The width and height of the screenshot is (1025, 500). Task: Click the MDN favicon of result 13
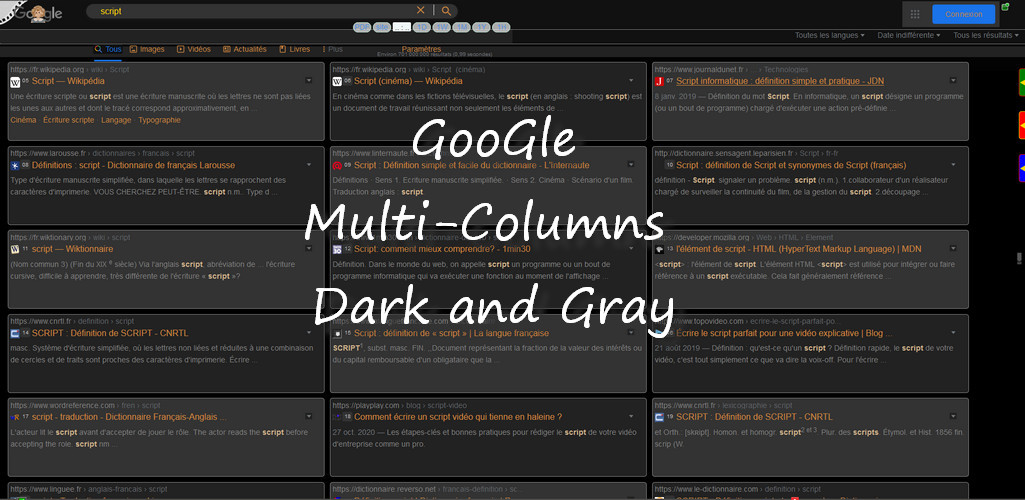click(660, 249)
